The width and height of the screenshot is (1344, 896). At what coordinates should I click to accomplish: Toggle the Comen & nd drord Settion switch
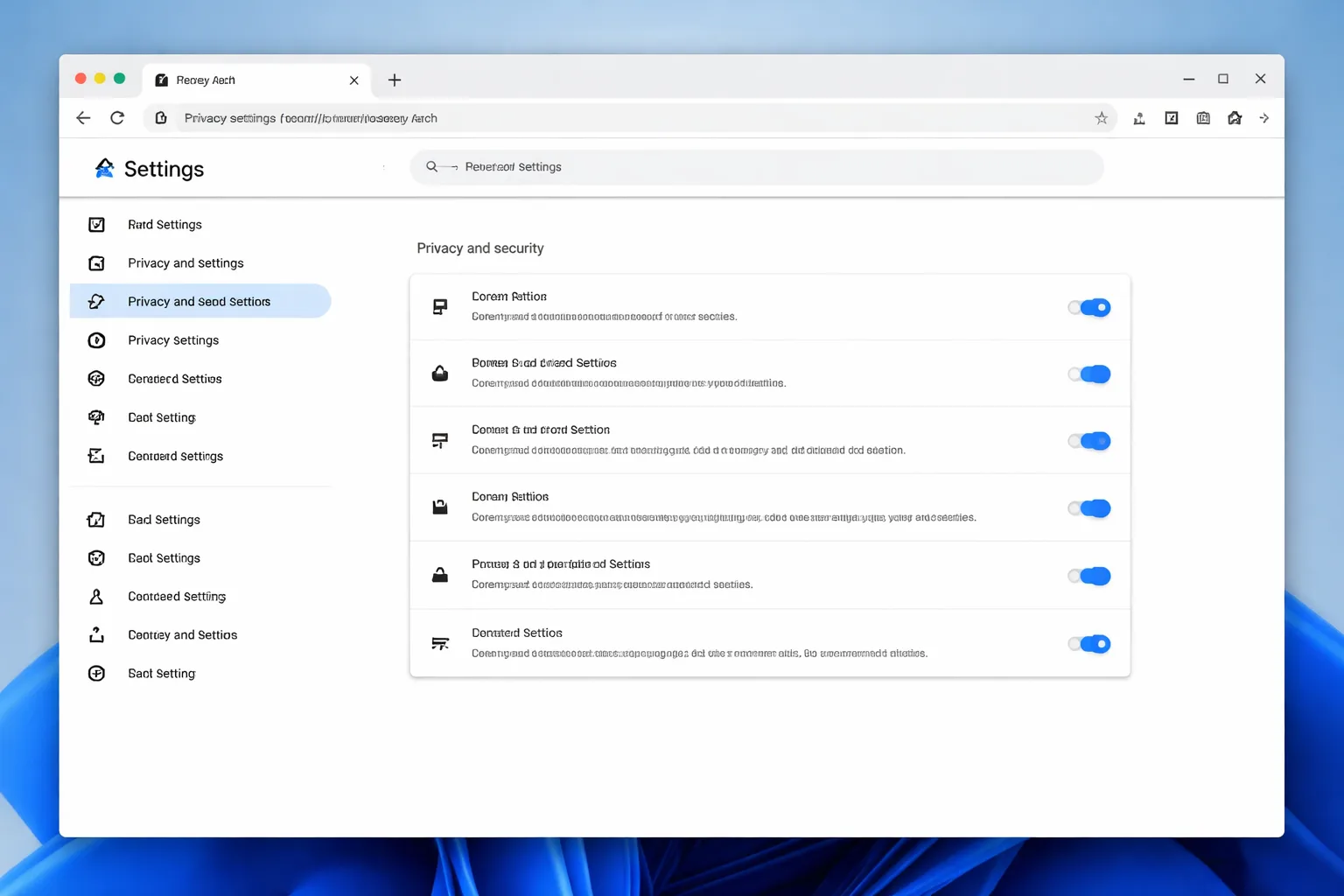tap(1089, 441)
